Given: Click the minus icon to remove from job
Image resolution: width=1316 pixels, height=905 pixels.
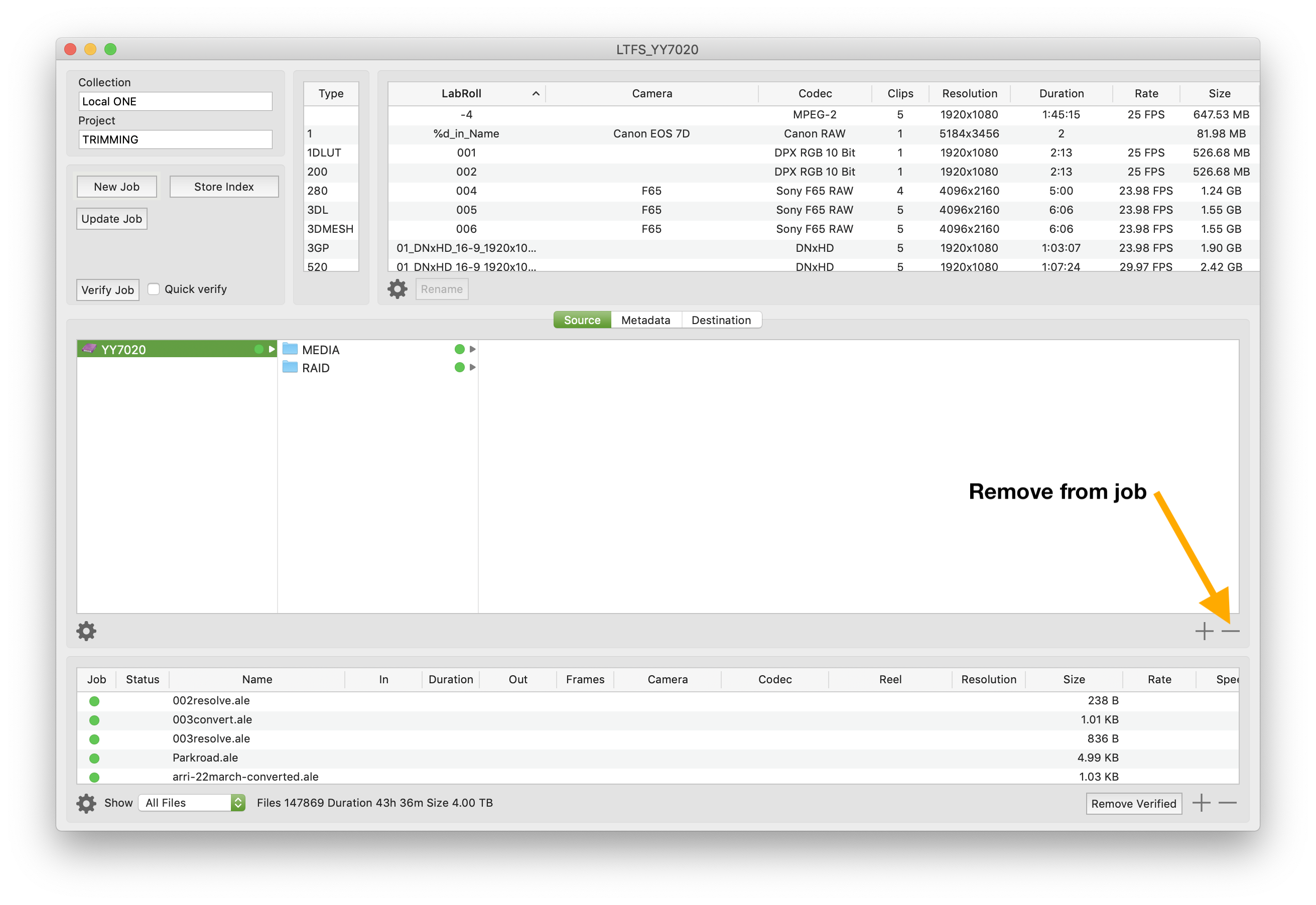Looking at the screenshot, I should (1230, 631).
